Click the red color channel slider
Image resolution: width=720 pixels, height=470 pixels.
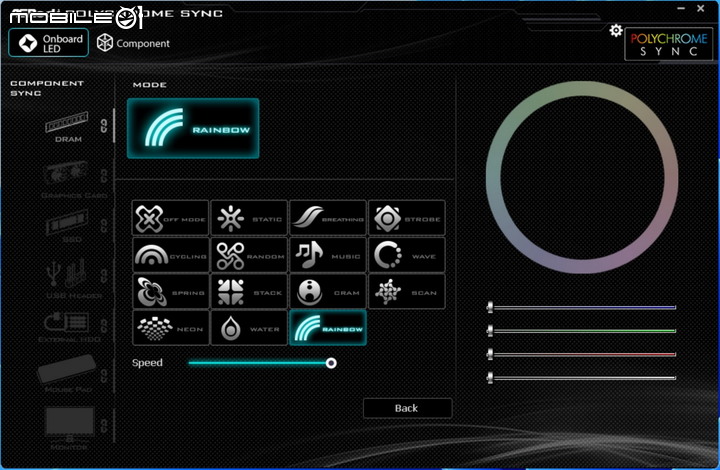tap(581, 354)
